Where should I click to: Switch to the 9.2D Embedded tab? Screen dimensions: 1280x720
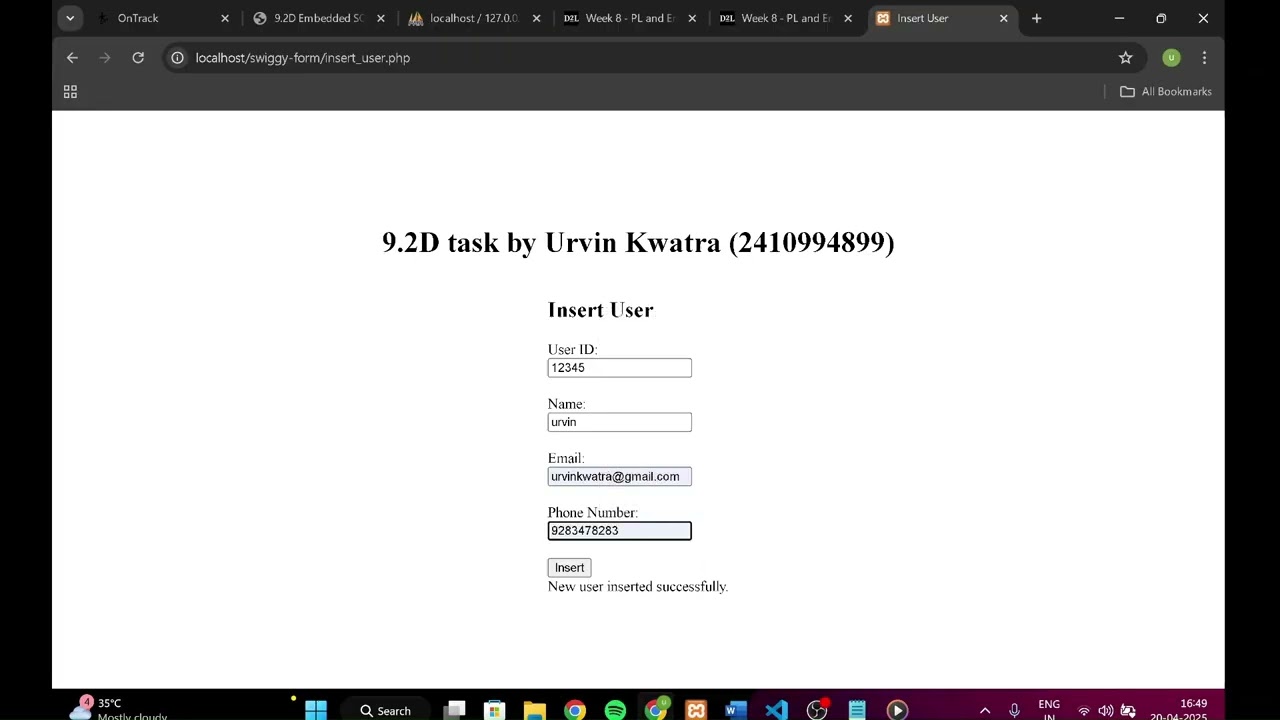coord(318,18)
